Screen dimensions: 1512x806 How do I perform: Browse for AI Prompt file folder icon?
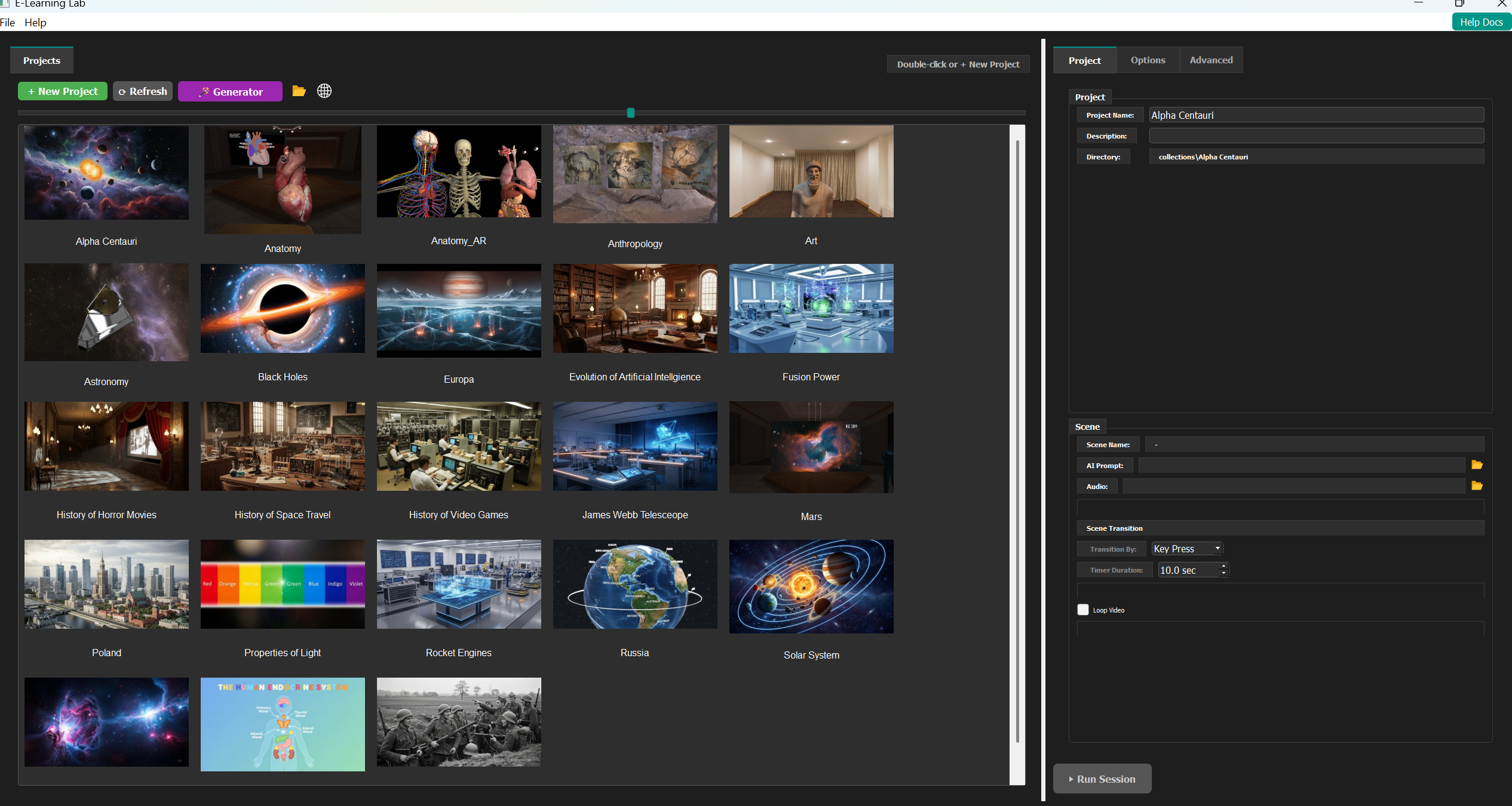(x=1477, y=465)
